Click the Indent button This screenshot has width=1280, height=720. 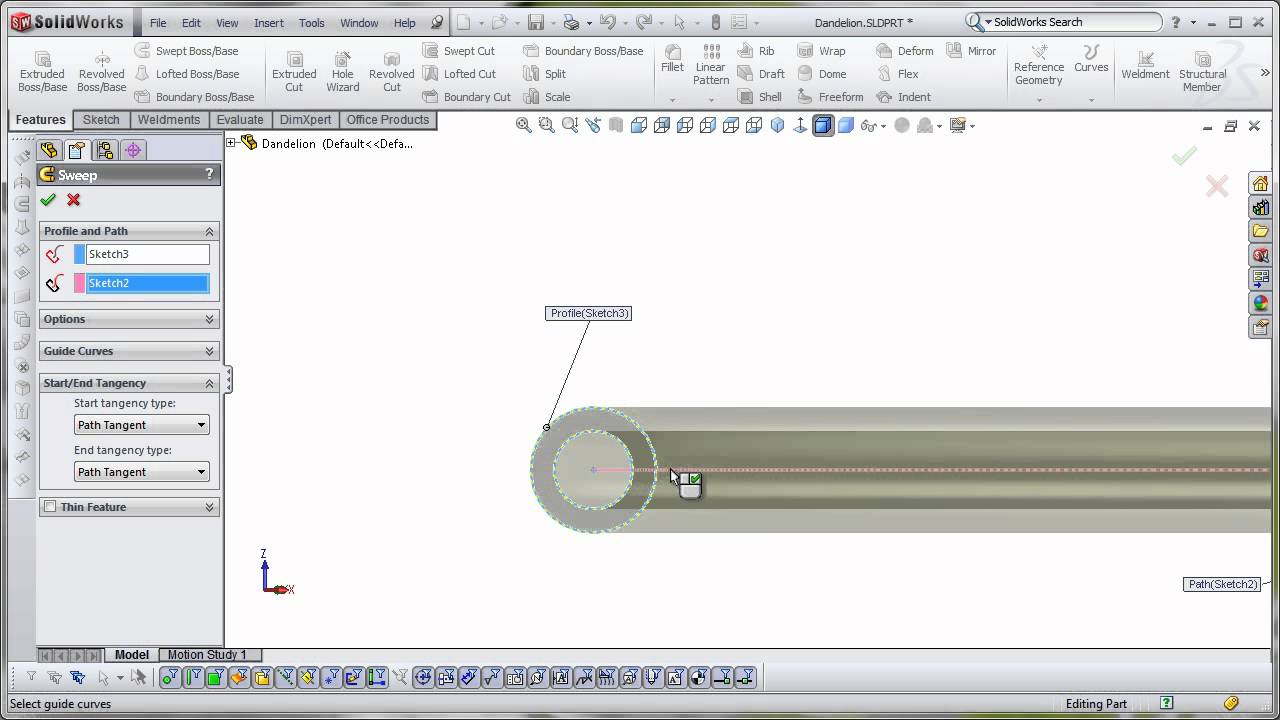pyautogui.click(x=904, y=97)
